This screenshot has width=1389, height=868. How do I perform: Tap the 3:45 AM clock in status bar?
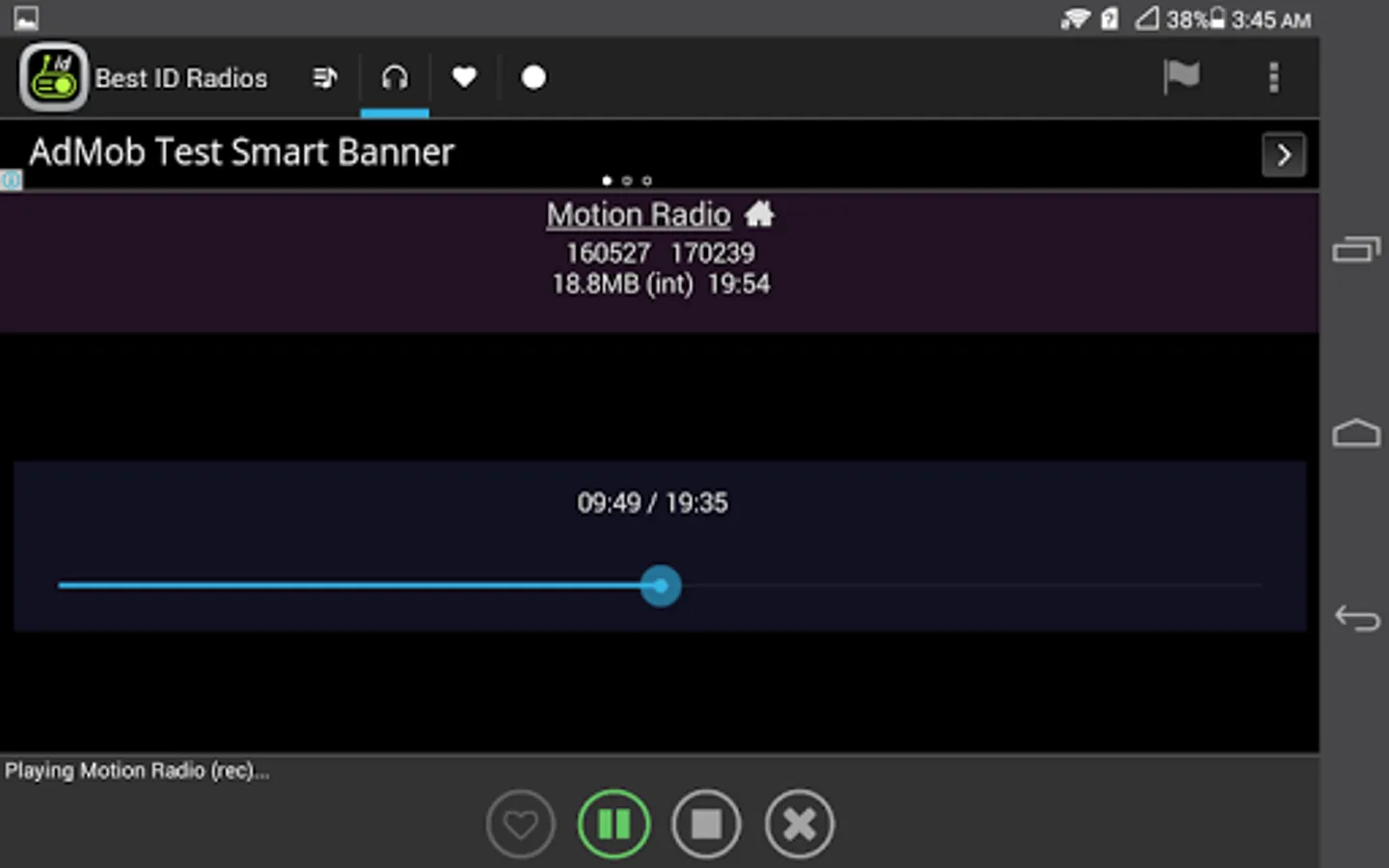pos(1271,19)
